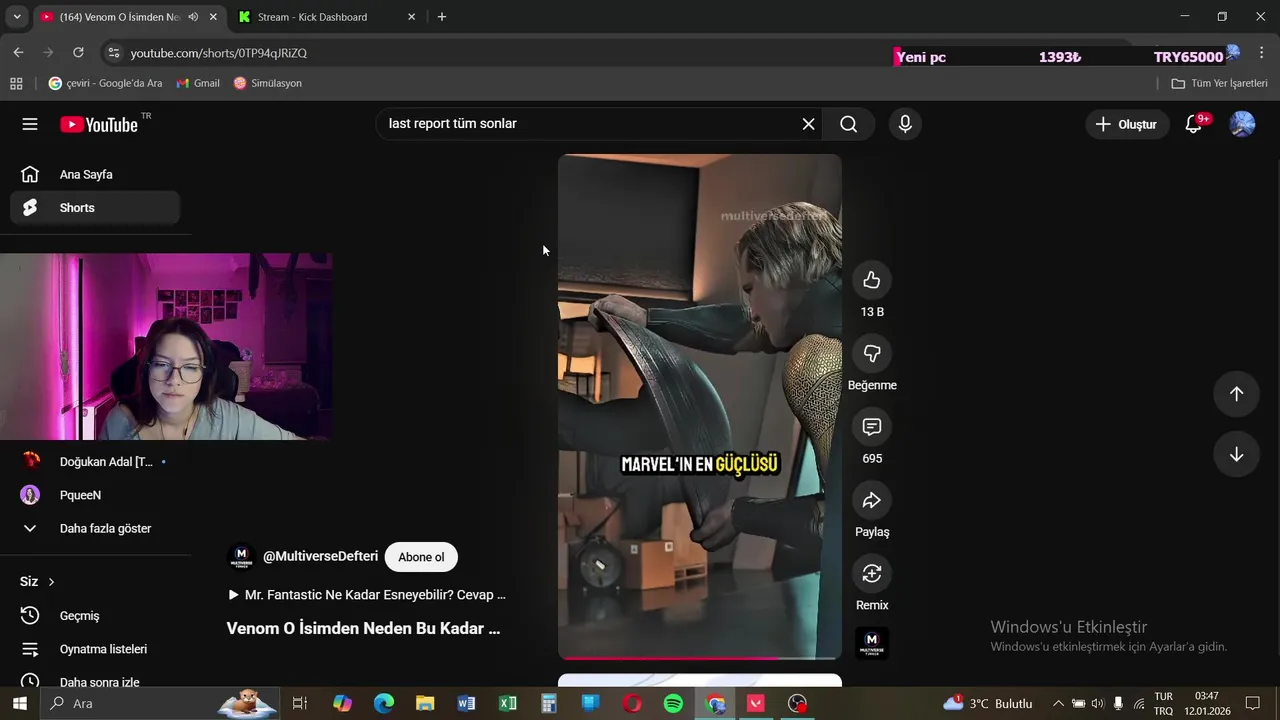
Task: Open Task View on the taskbar
Action: pyautogui.click(x=299, y=703)
